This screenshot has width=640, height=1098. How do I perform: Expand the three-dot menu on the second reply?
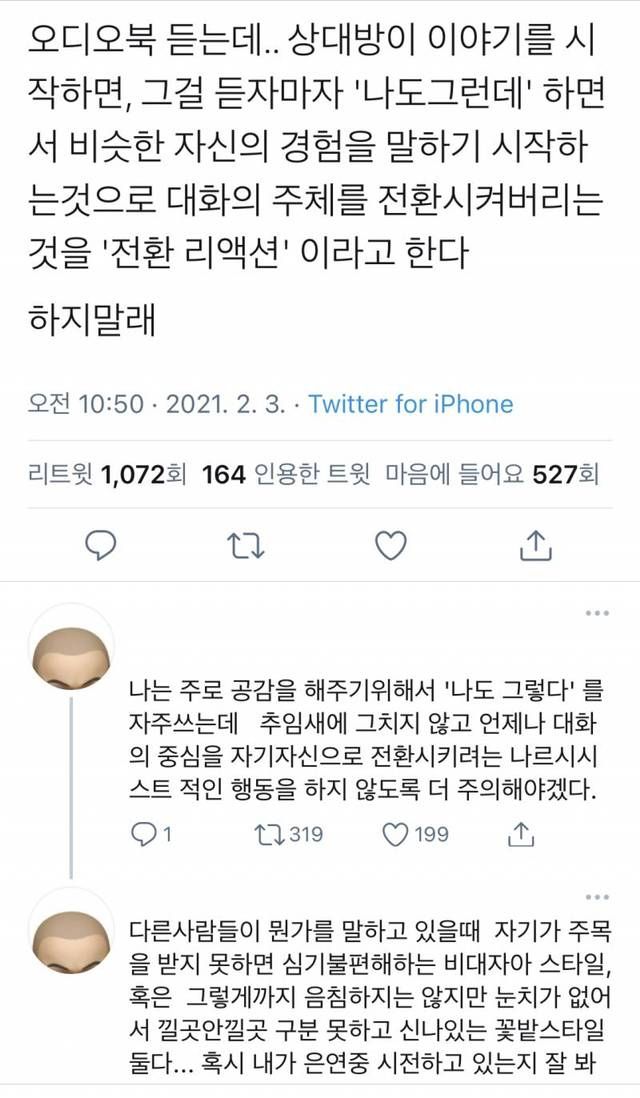pos(597,897)
